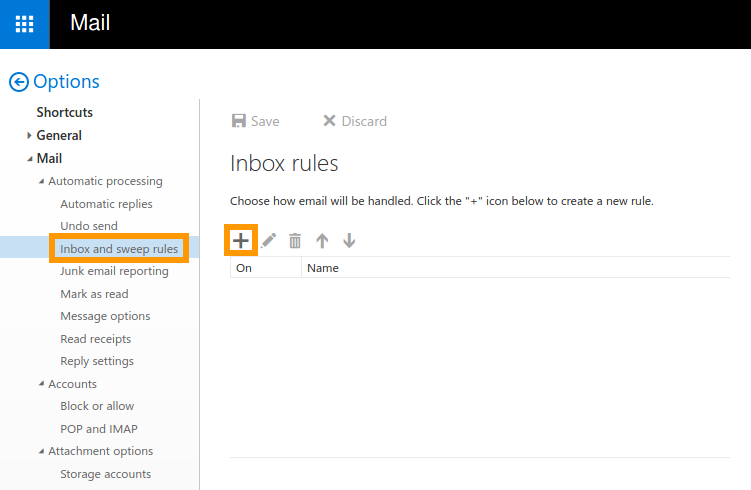Click the Name column header
751x490 pixels.
coord(323,268)
